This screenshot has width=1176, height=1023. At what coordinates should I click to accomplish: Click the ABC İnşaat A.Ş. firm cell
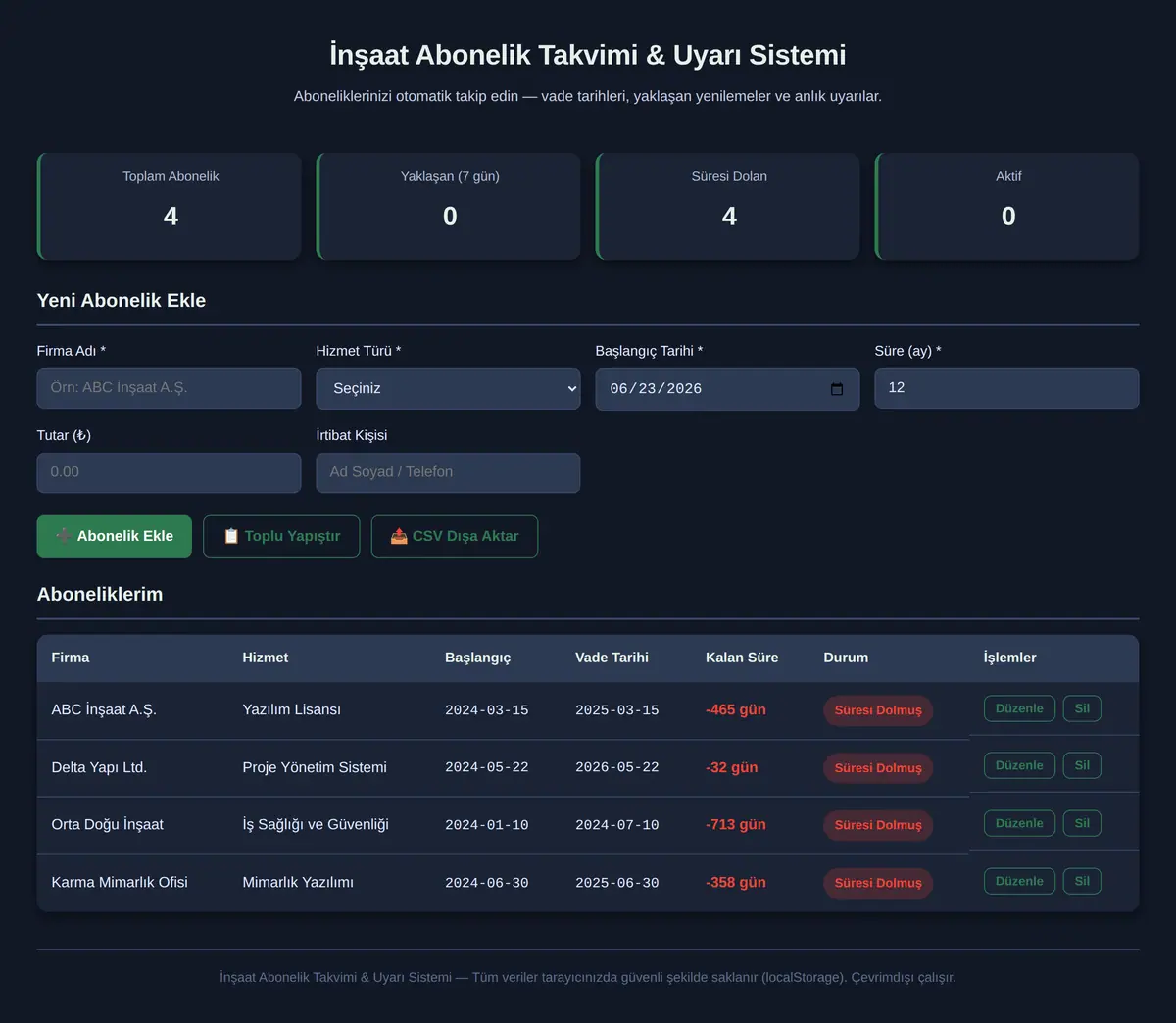pos(104,709)
